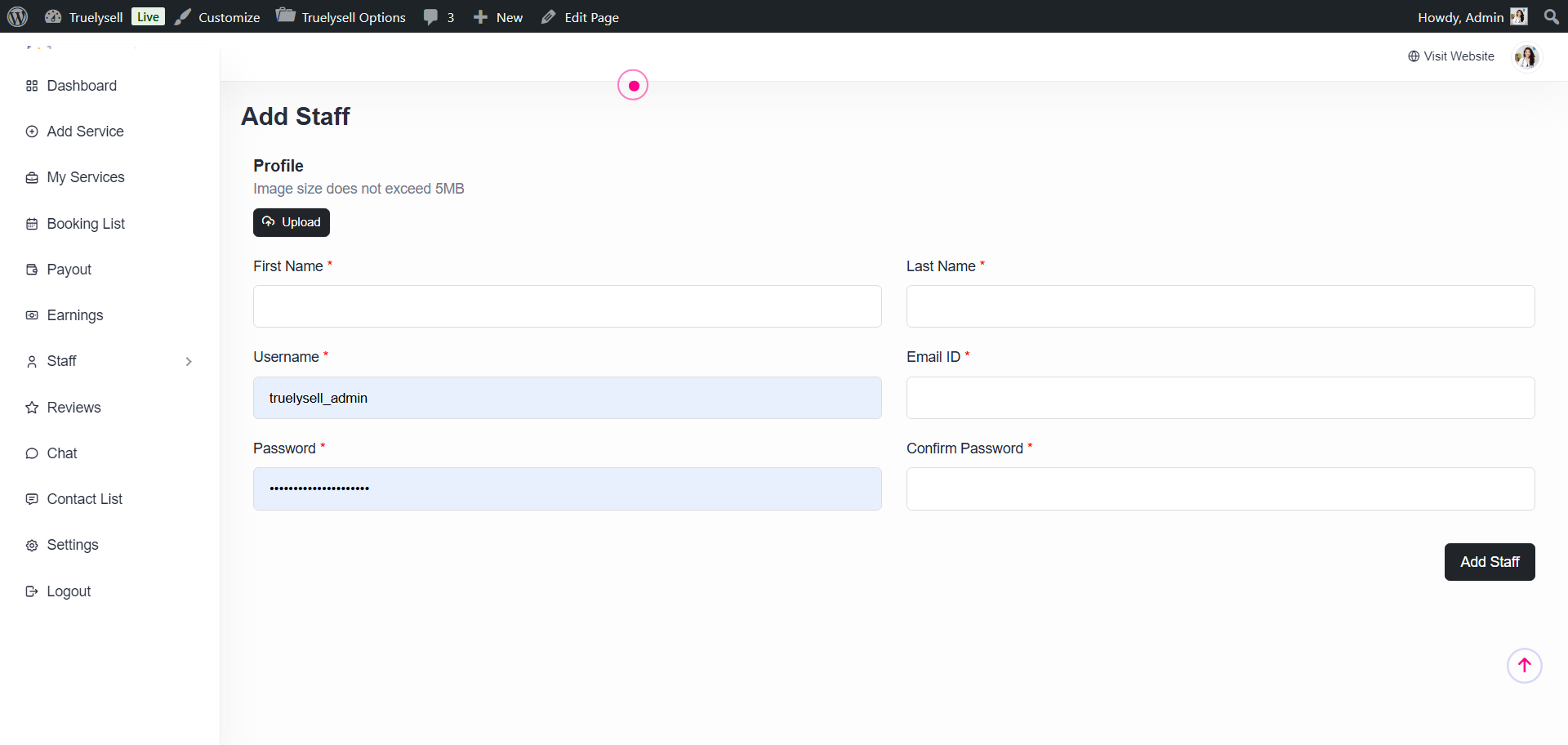The height and width of the screenshot is (745, 1568).
Task: Follow the Visit Website link
Action: point(1451,56)
